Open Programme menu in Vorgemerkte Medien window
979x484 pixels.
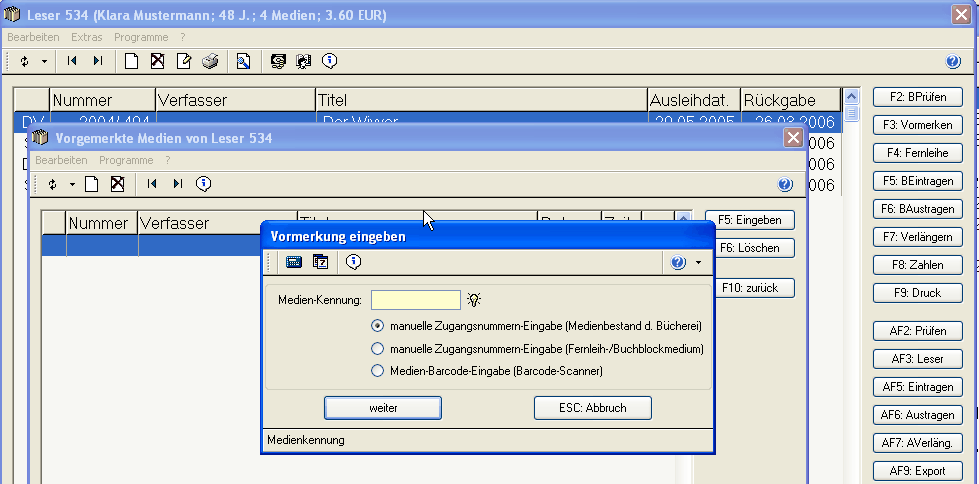click(126, 160)
